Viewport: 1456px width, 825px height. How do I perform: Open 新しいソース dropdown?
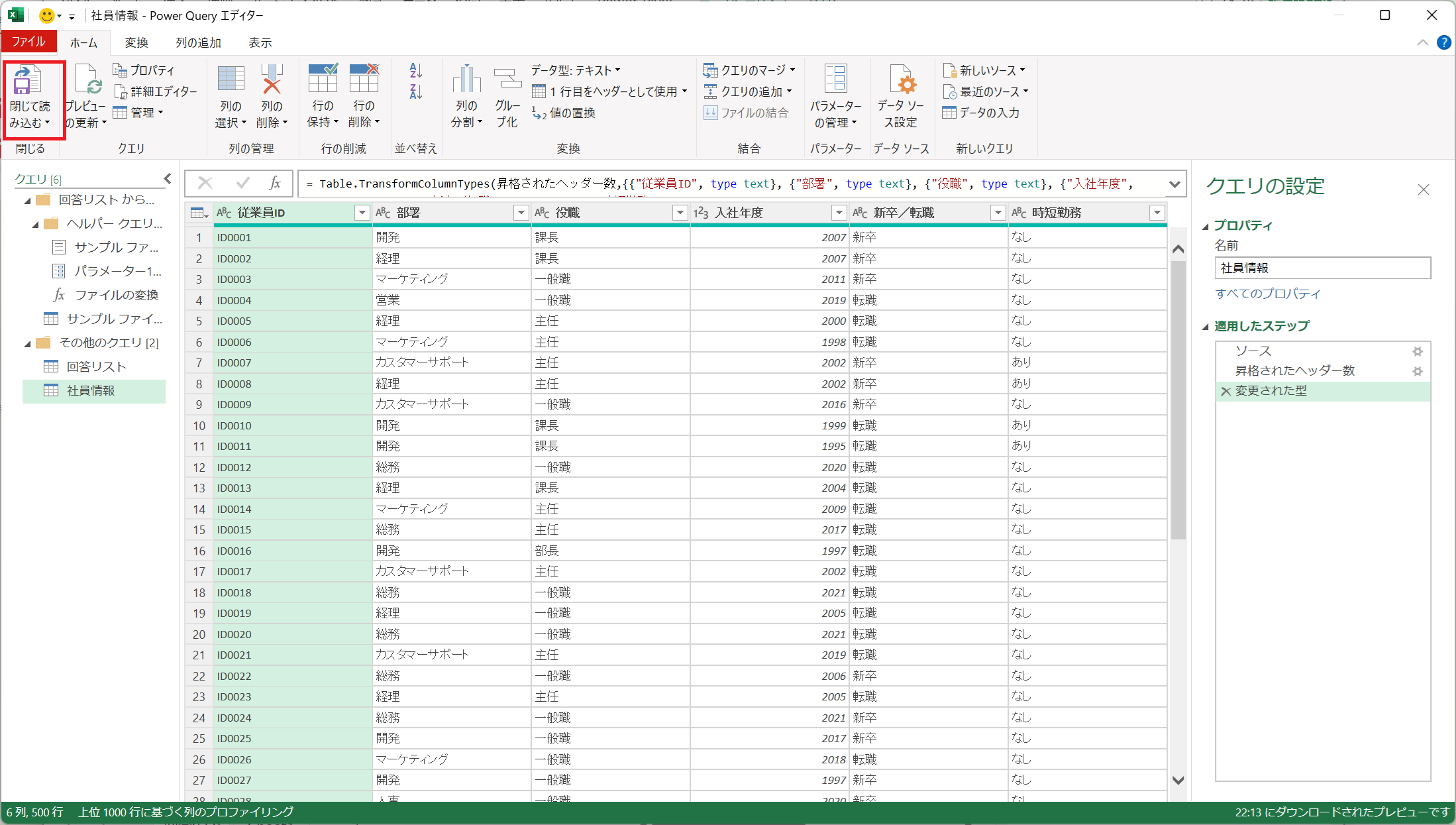[984, 70]
